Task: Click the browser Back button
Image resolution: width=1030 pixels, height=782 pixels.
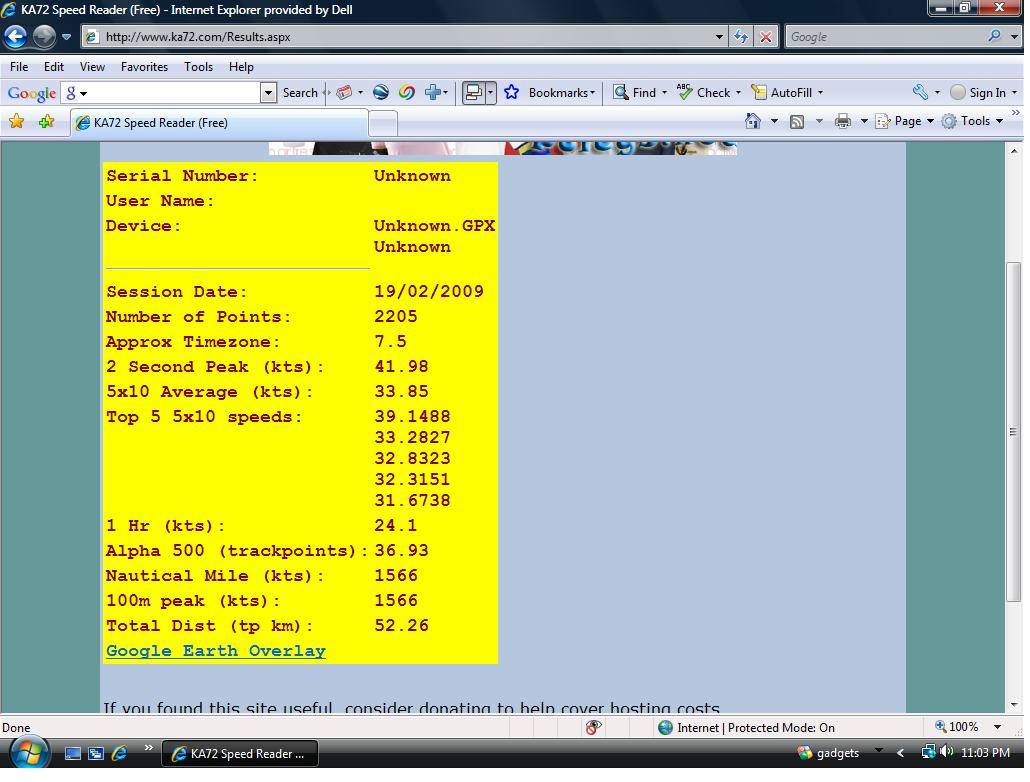Action: 15,37
